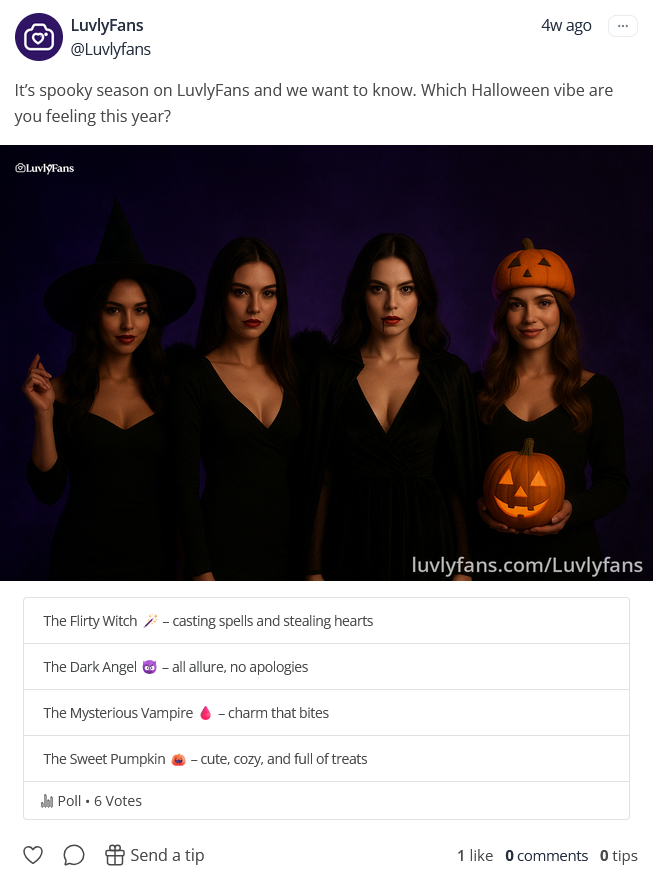
Task: Like the post with the heart icon
Action: (33, 855)
